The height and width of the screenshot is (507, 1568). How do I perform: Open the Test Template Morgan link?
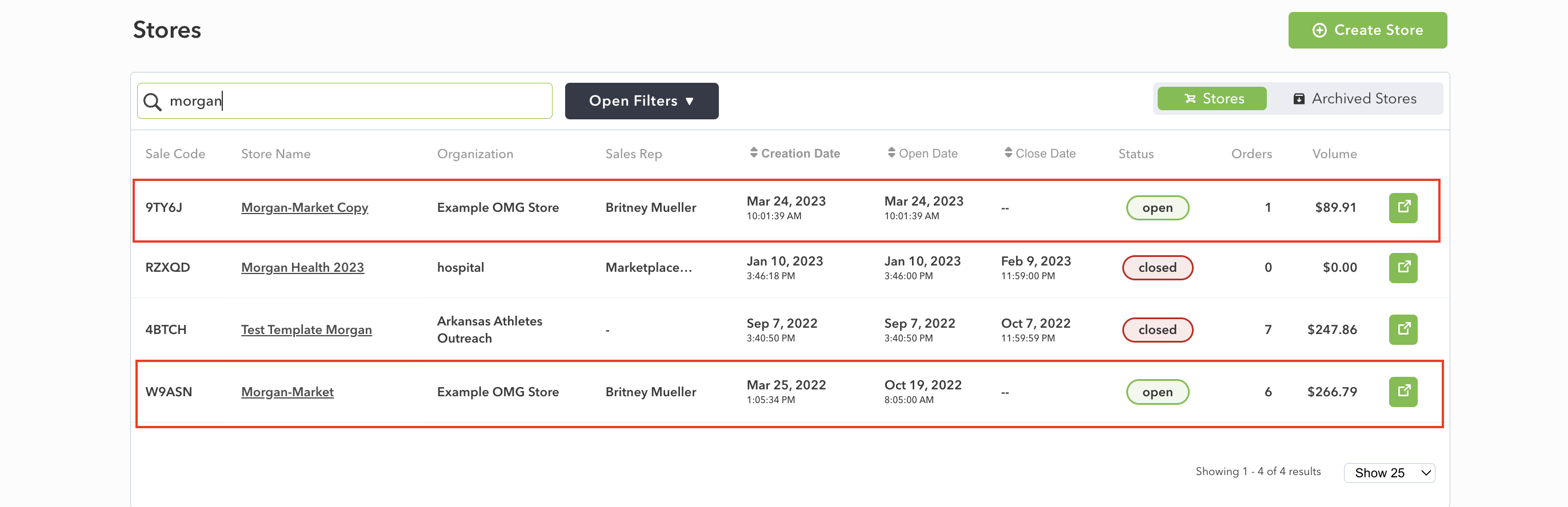pos(306,329)
